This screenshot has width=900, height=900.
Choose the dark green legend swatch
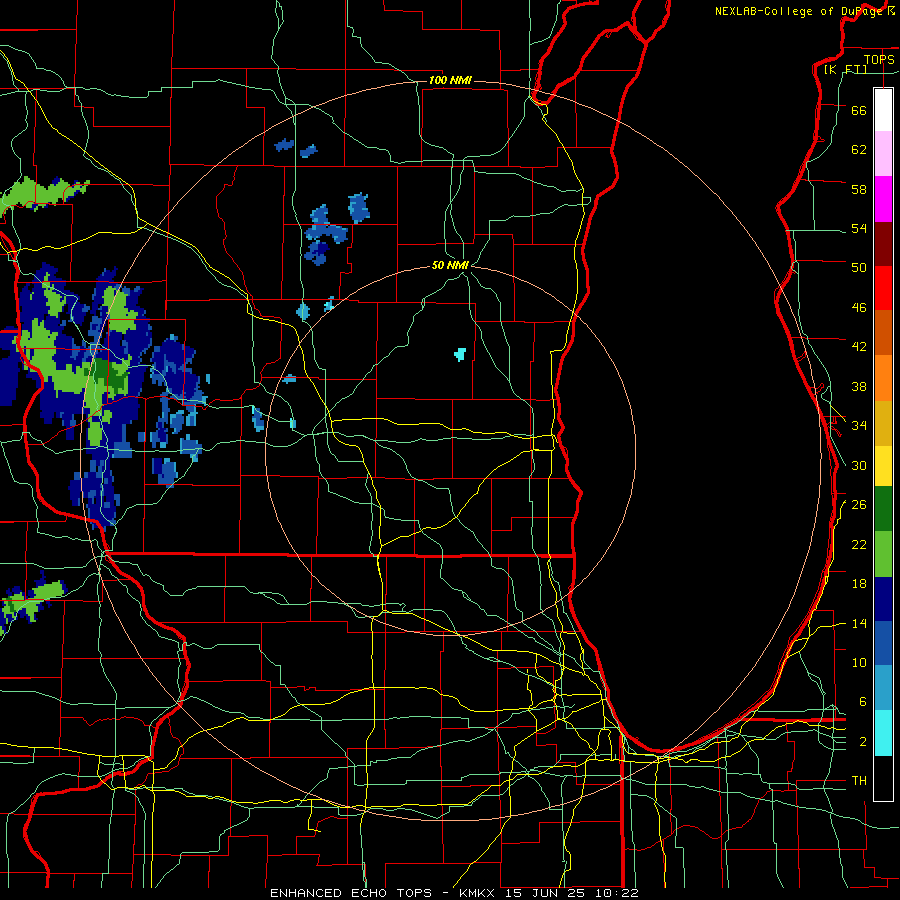[883, 509]
